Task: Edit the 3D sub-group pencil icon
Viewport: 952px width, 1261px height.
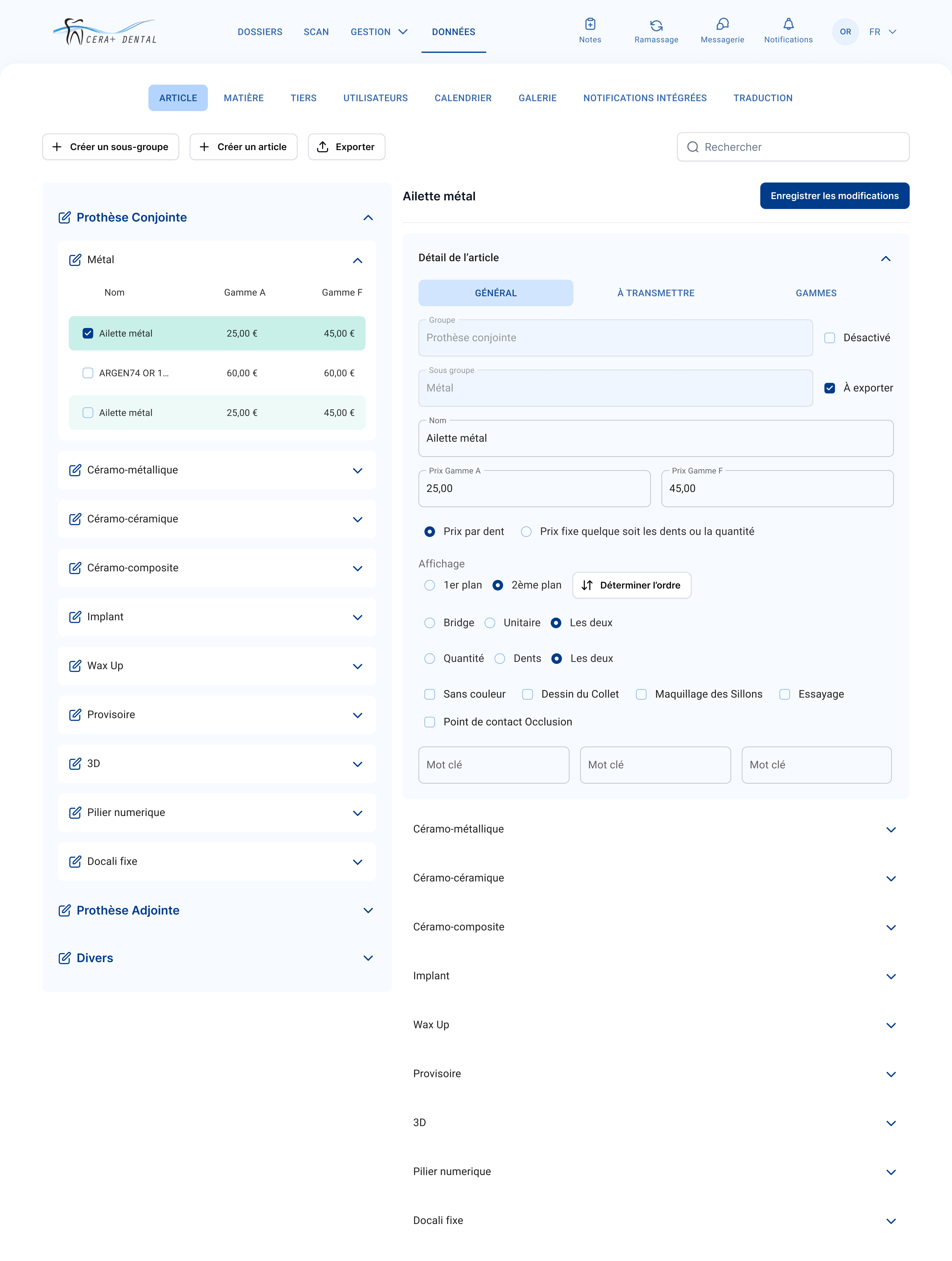Action: 75,764
